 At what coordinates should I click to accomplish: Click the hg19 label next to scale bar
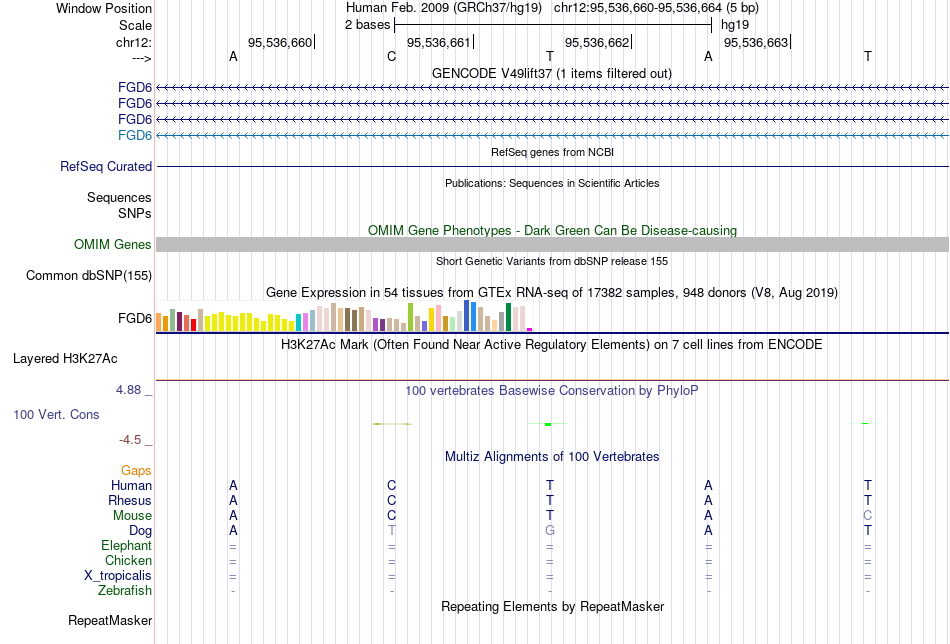tap(735, 25)
